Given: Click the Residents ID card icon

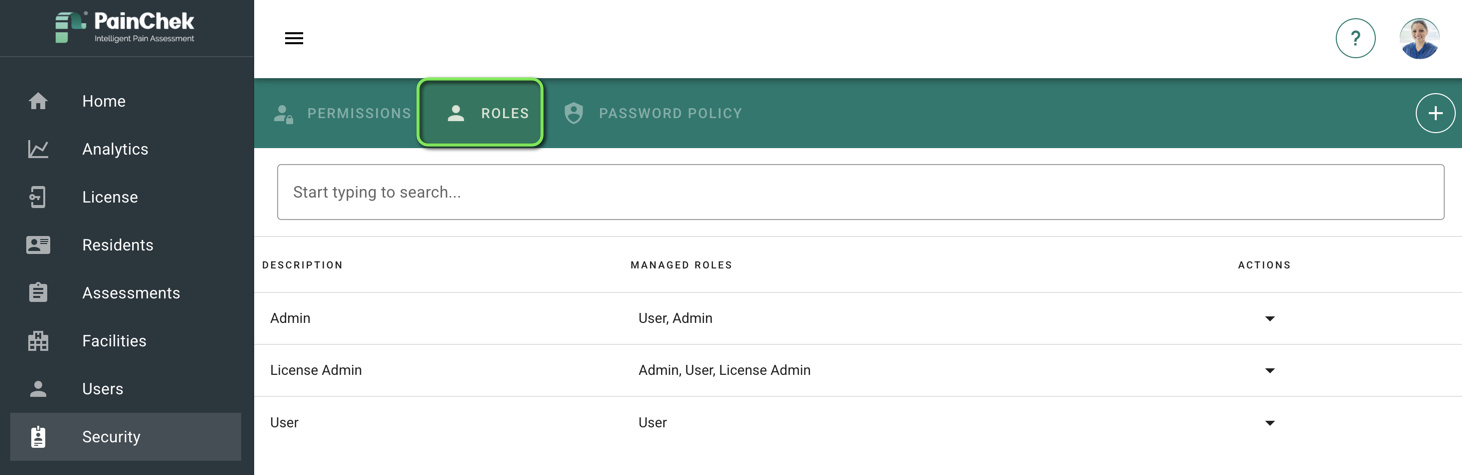Looking at the screenshot, I should (38, 245).
